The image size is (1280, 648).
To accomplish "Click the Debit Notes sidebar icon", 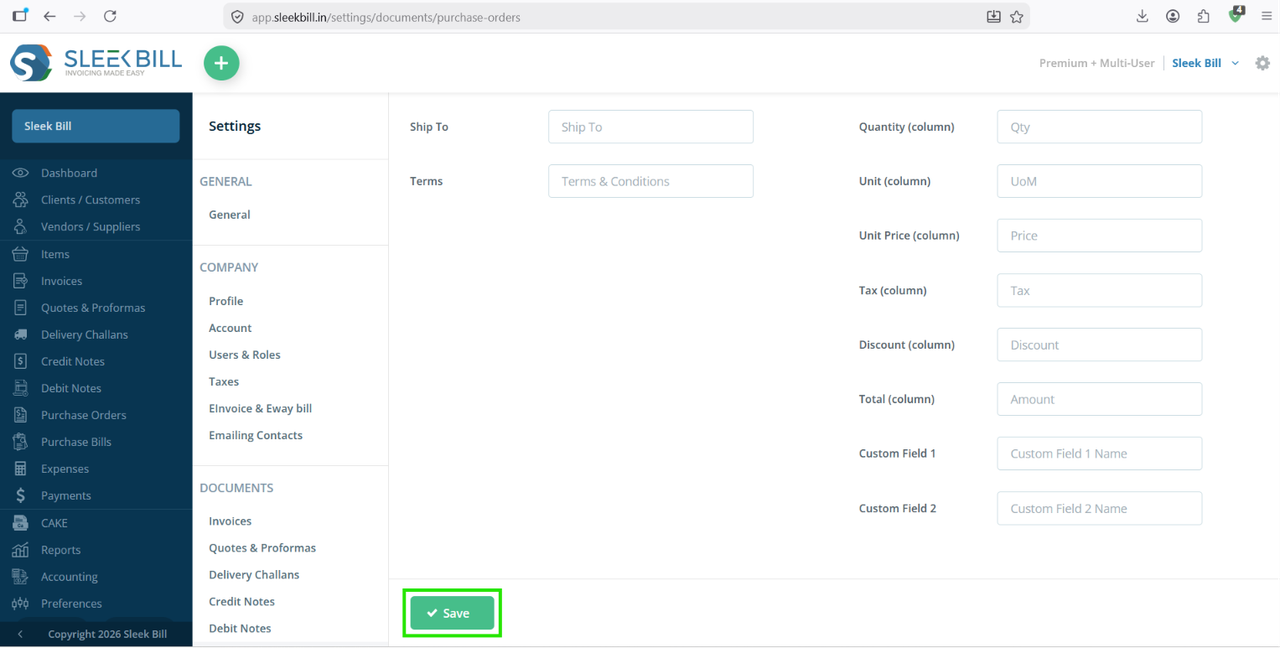I will coord(20,388).
